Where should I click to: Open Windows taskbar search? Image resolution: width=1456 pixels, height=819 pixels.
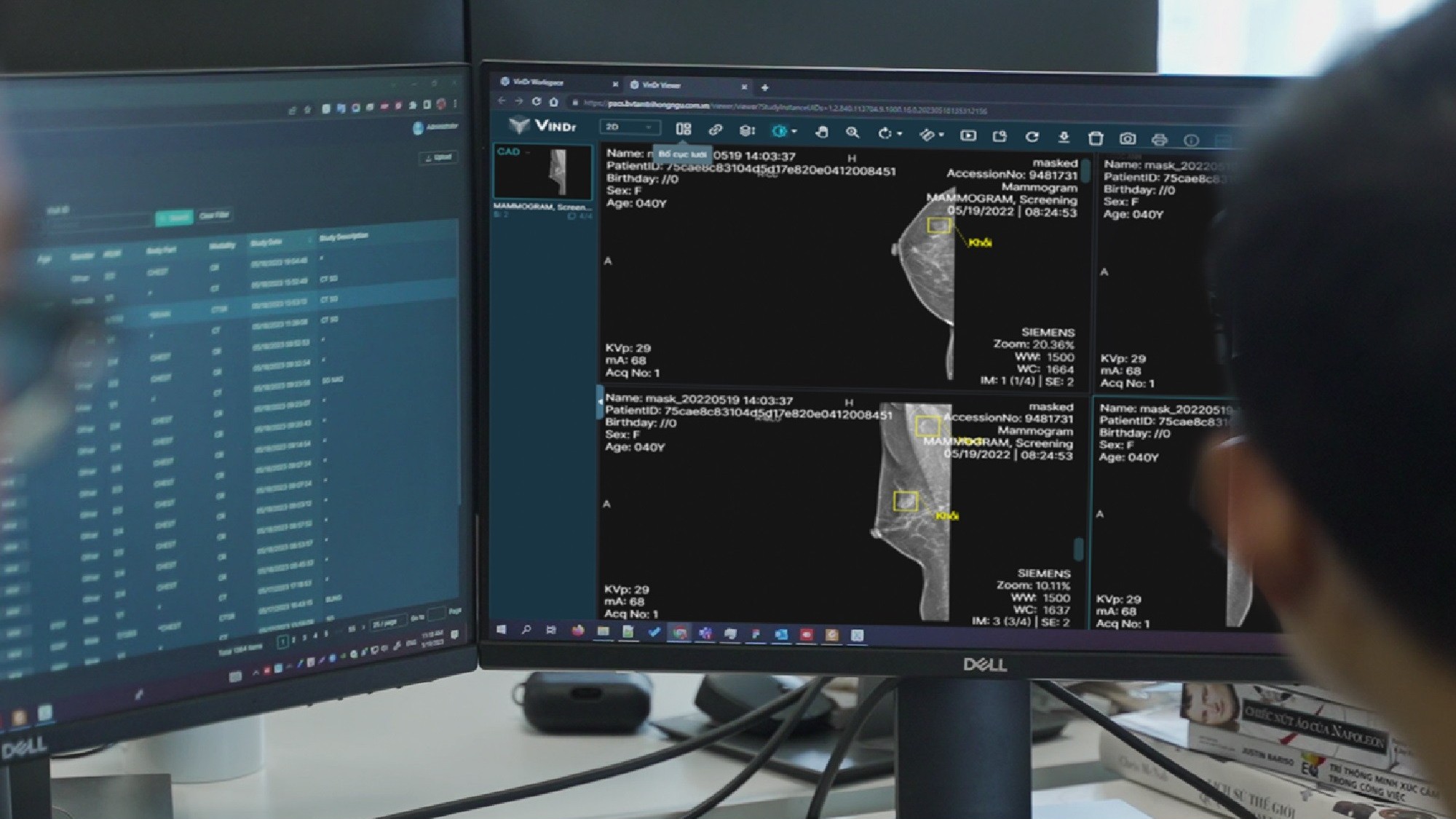[526, 630]
